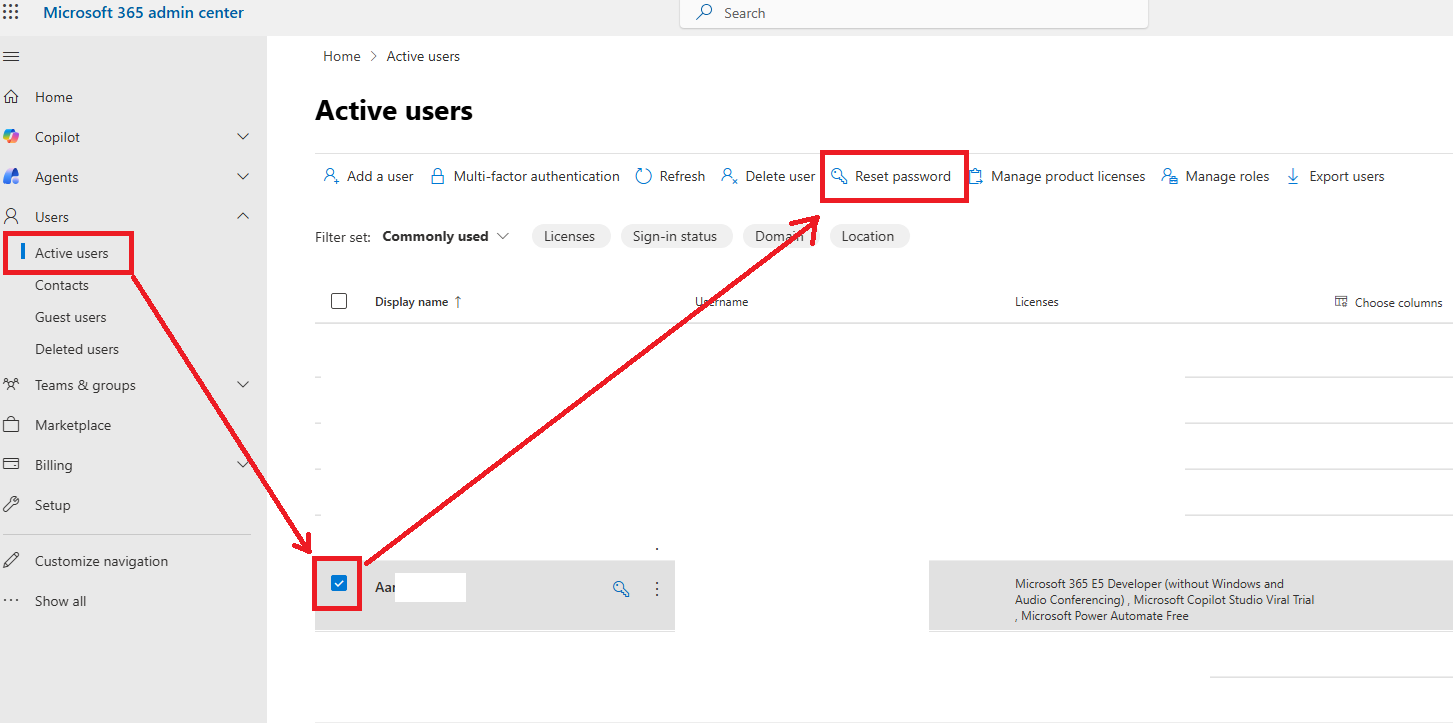Tick the select-all checkbox in table header
Viewport: 1453px width, 723px height.
click(339, 301)
